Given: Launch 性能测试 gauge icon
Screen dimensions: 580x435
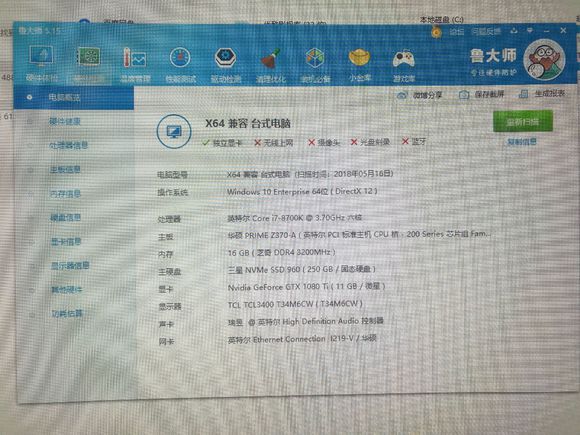Looking at the screenshot, I should coord(180,64).
